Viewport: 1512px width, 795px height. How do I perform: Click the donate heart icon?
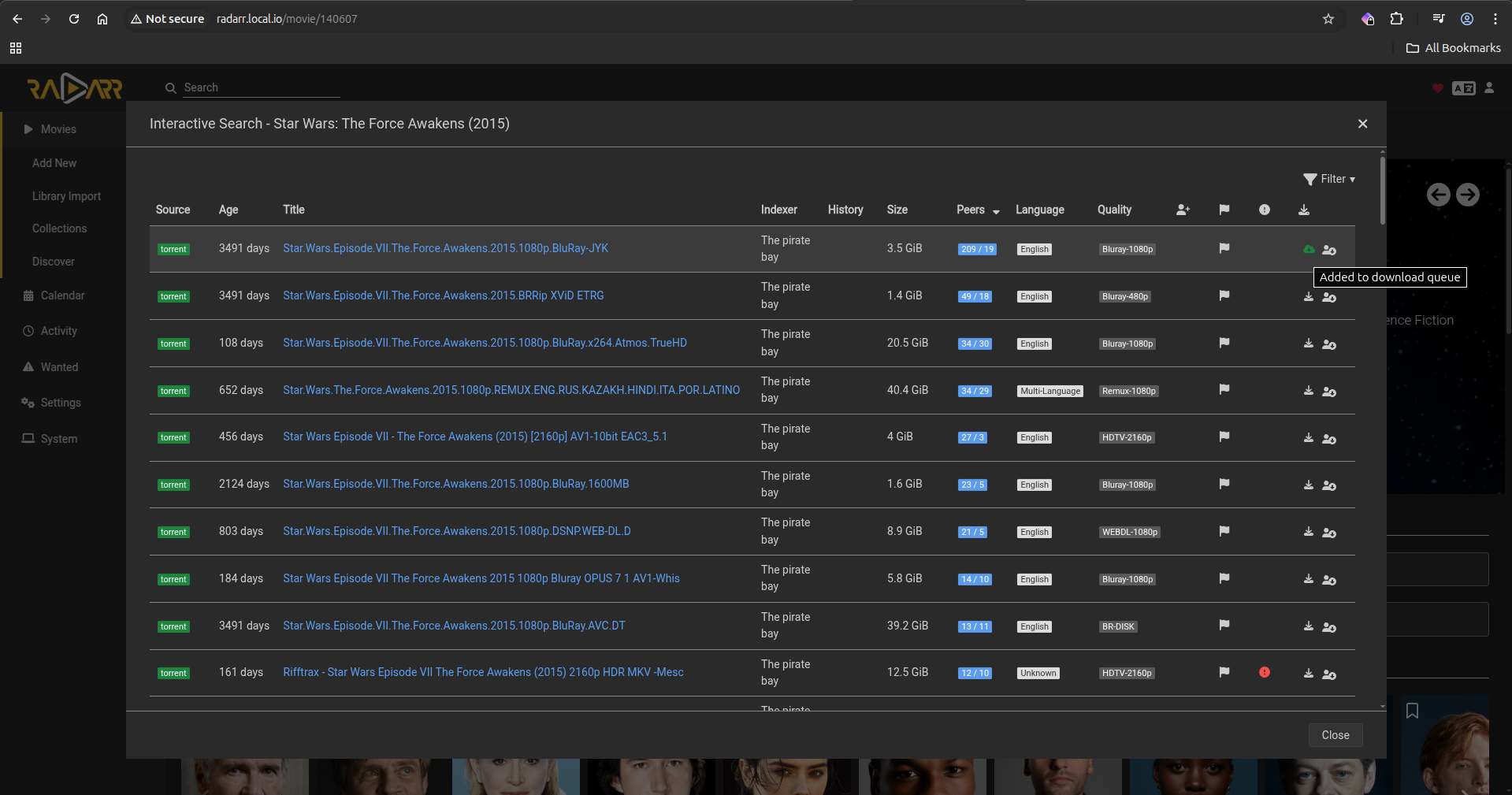[1438, 88]
